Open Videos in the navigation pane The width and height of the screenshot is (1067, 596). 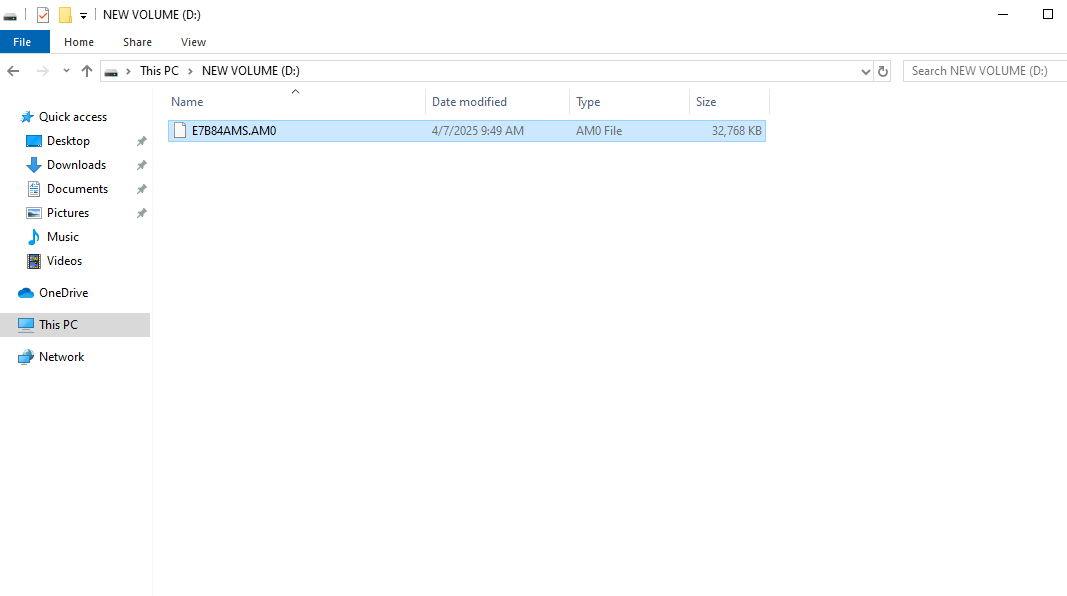click(64, 261)
